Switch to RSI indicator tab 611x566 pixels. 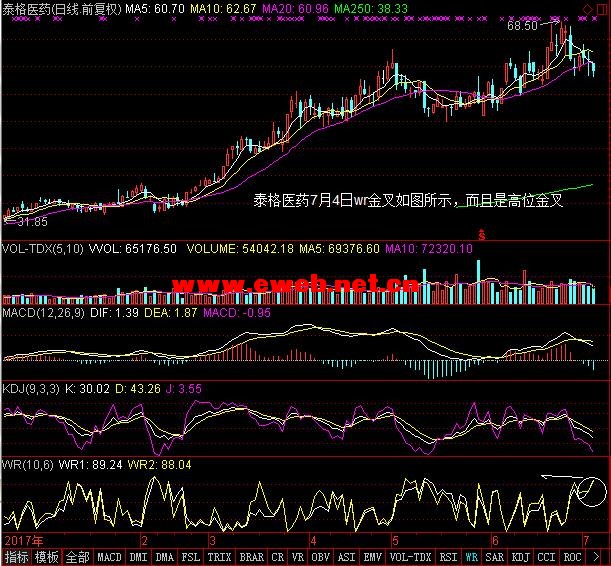coord(449,557)
